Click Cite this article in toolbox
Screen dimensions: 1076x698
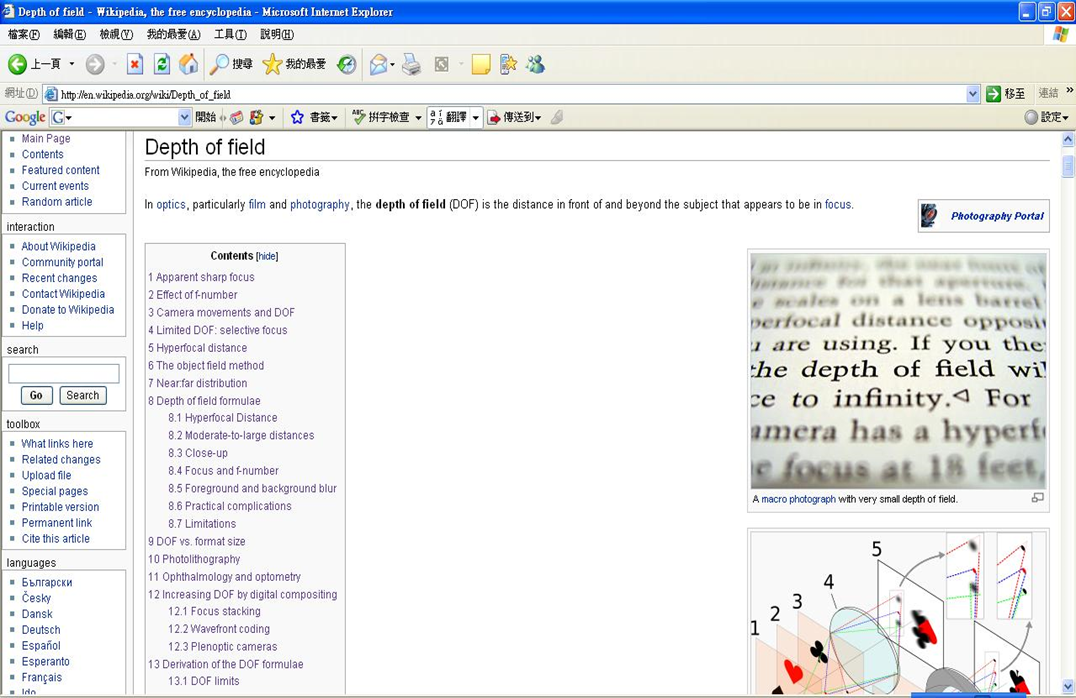tap(56, 539)
